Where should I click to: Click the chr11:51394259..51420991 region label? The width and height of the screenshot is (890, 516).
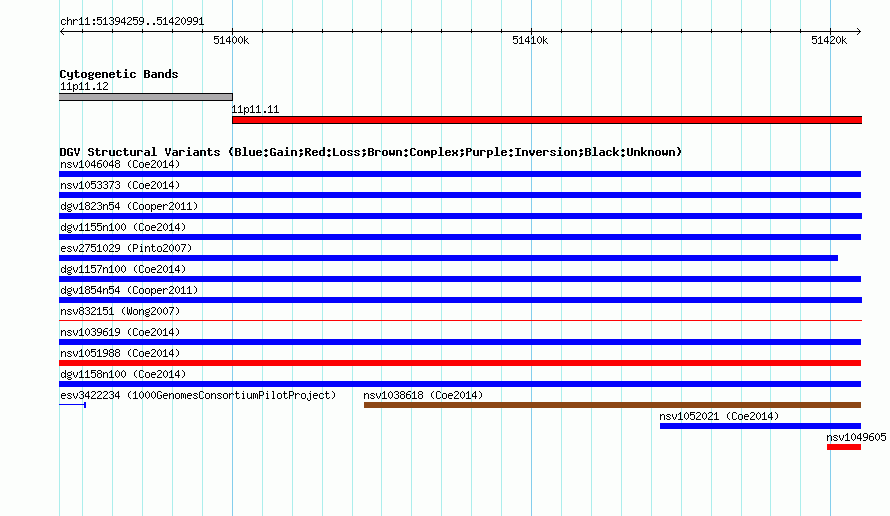click(132, 22)
